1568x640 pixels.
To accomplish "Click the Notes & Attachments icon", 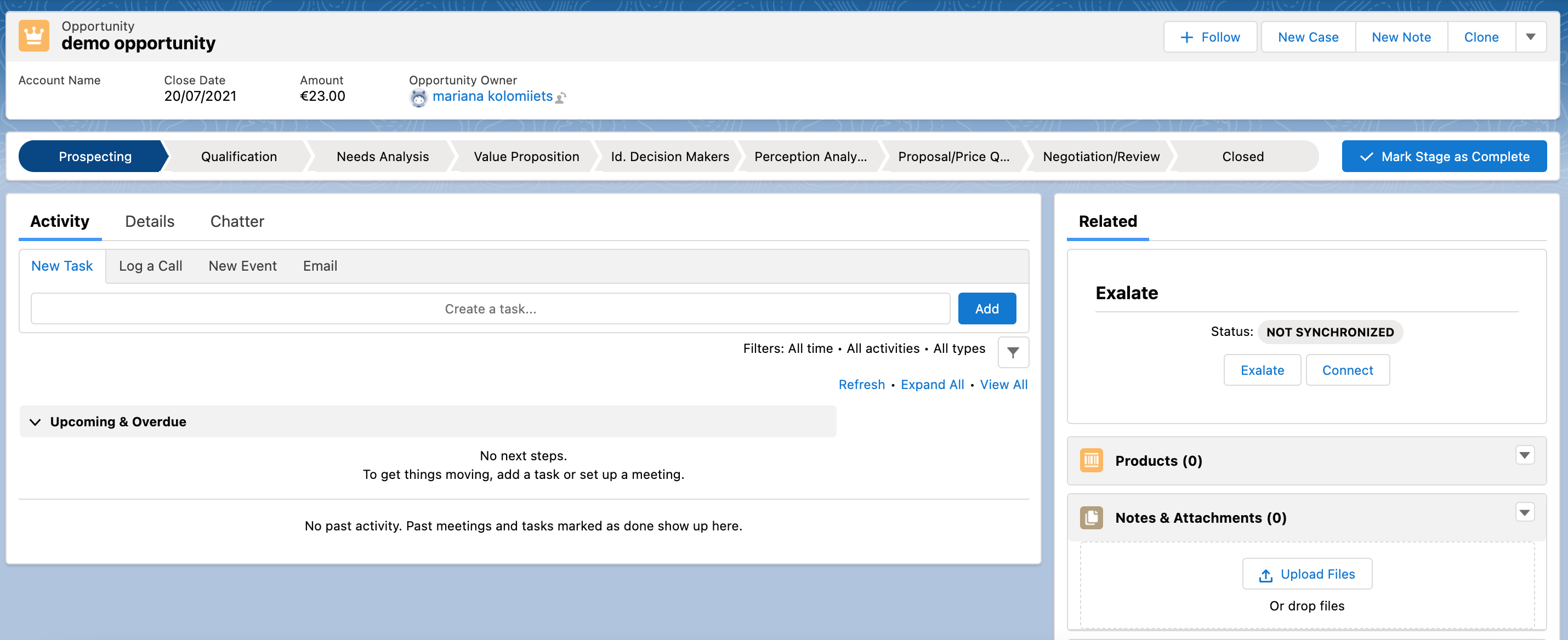I will [1091, 517].
